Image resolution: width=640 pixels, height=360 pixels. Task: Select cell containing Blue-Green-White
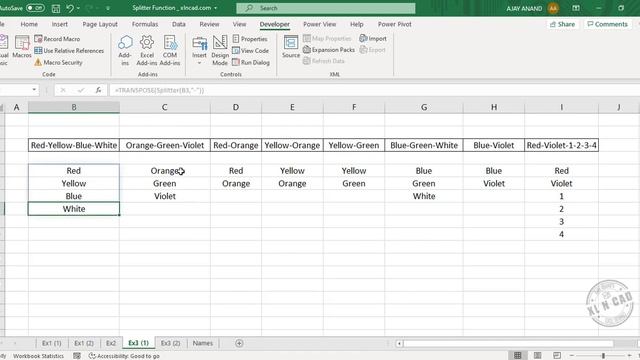pos(424,145)
